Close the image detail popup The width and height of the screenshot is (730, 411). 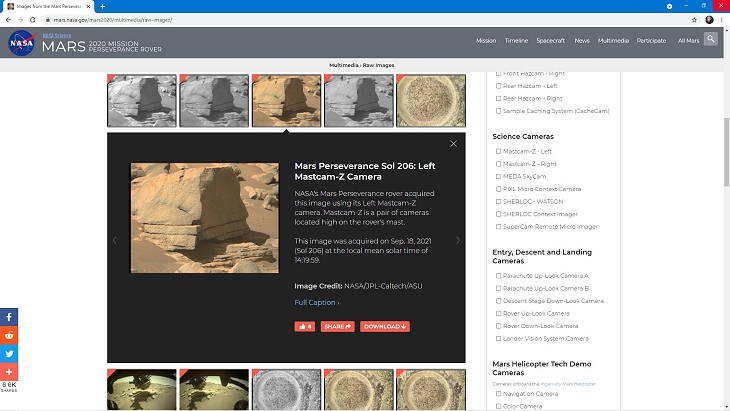tap(453, 144)
